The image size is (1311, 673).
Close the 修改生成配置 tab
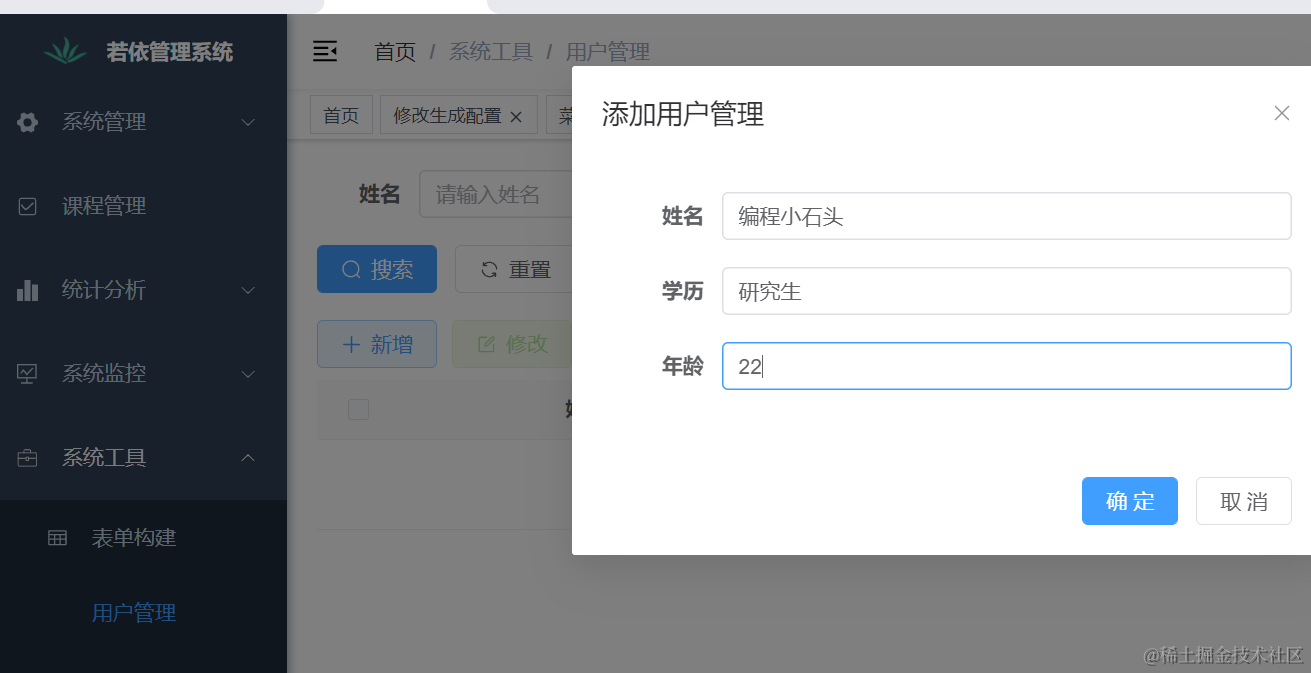coord(516,117)
